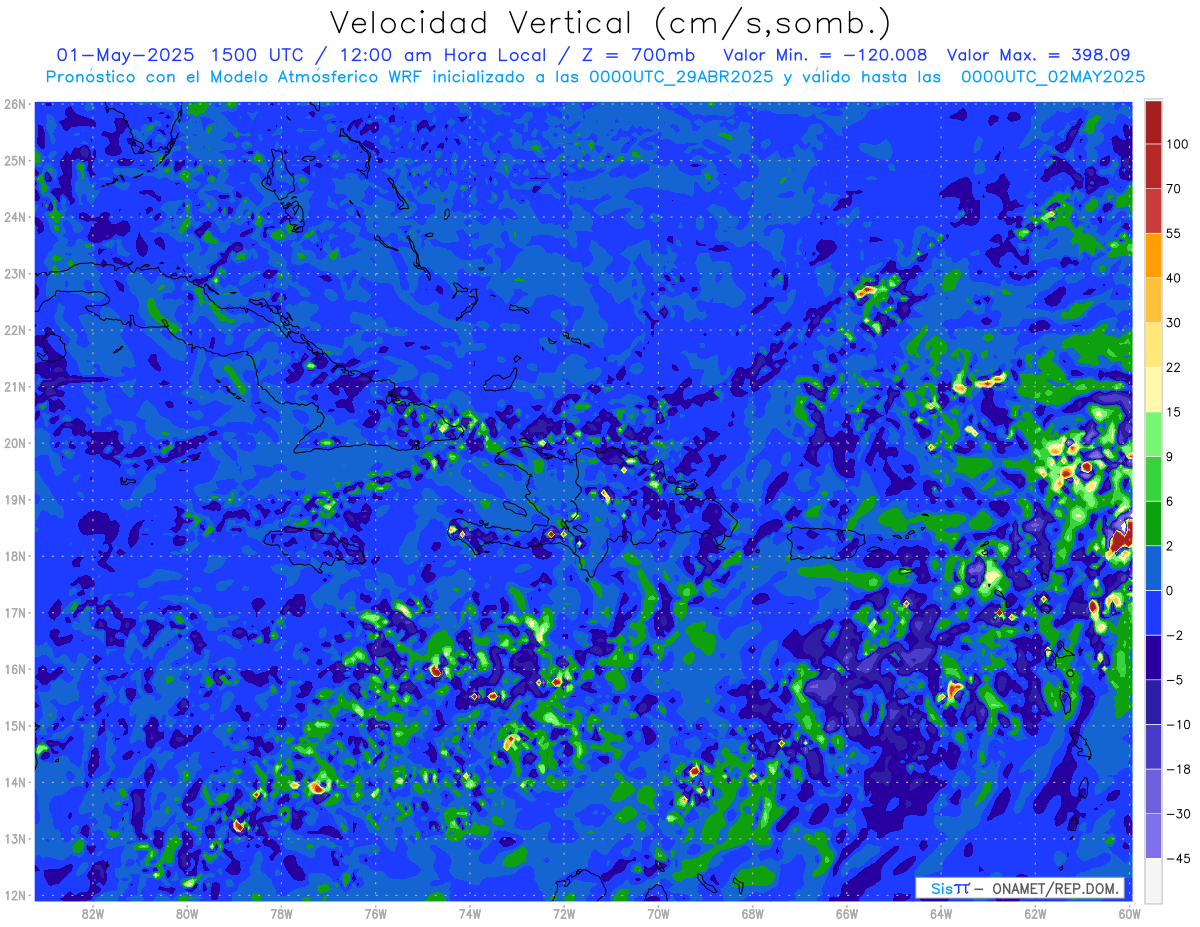The width and height of the screenshot is (1200, 927).
Task: Click the "72W" longitude label
Action: click(x=564, y=913)
